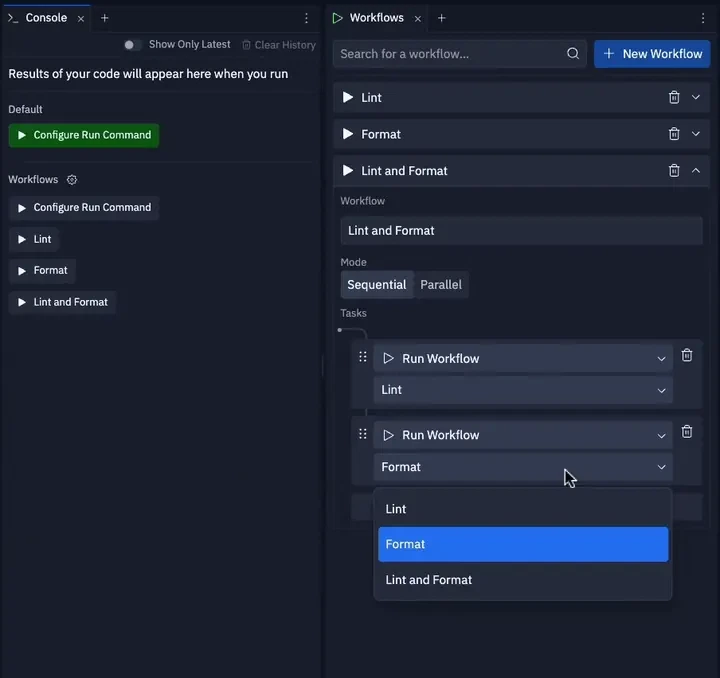Open Console pane three-dot menu
This screenshot has width=720, height=678.
click(306, 18)
